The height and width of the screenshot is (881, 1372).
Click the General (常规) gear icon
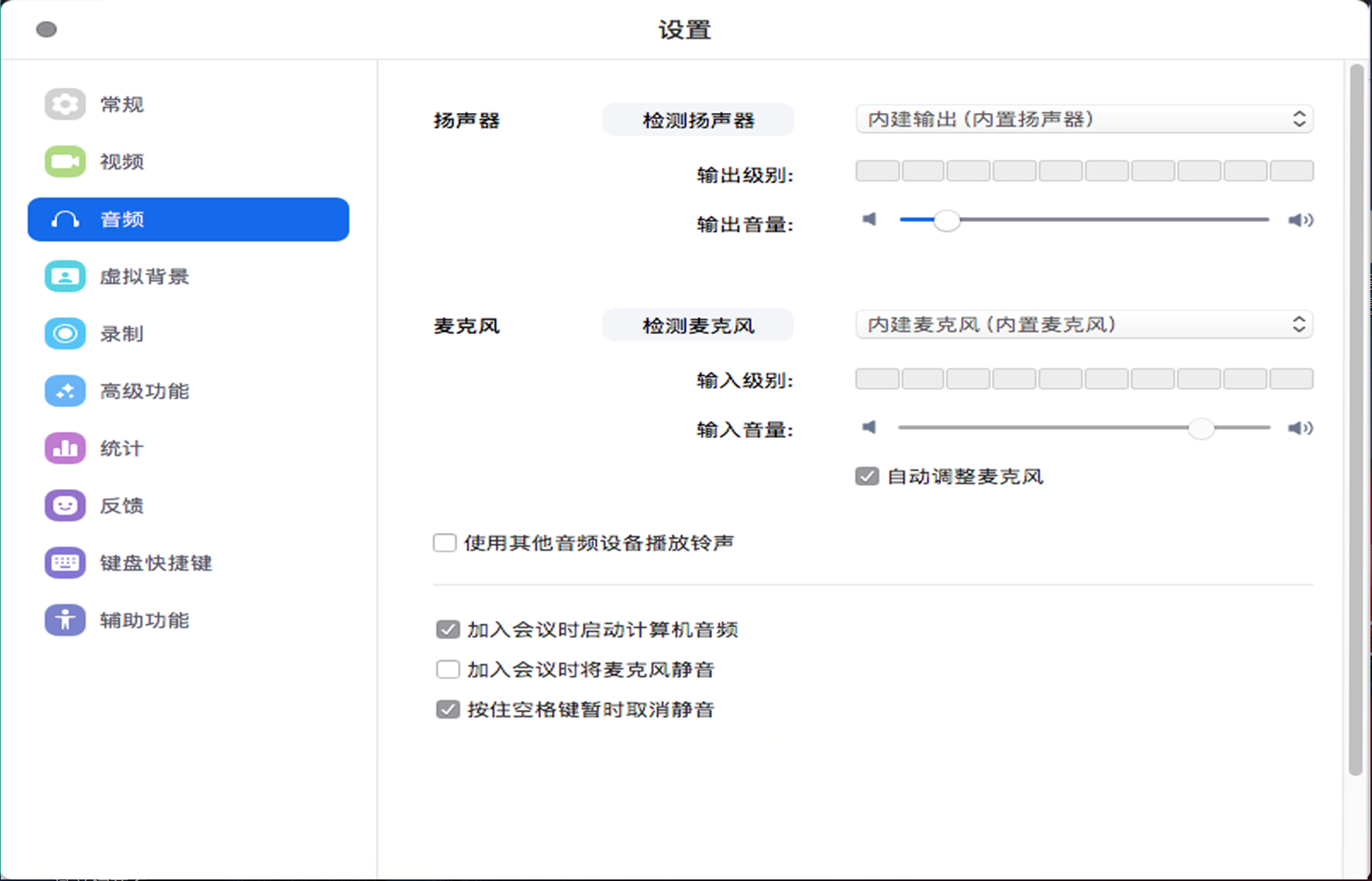65,104
